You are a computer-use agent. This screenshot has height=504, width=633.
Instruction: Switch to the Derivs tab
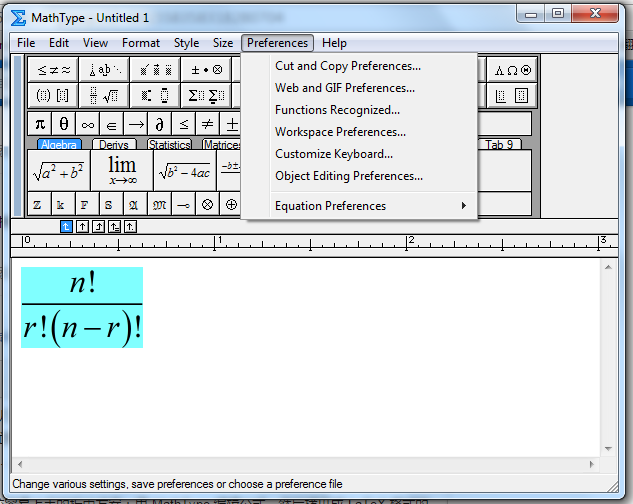(114, 144)
